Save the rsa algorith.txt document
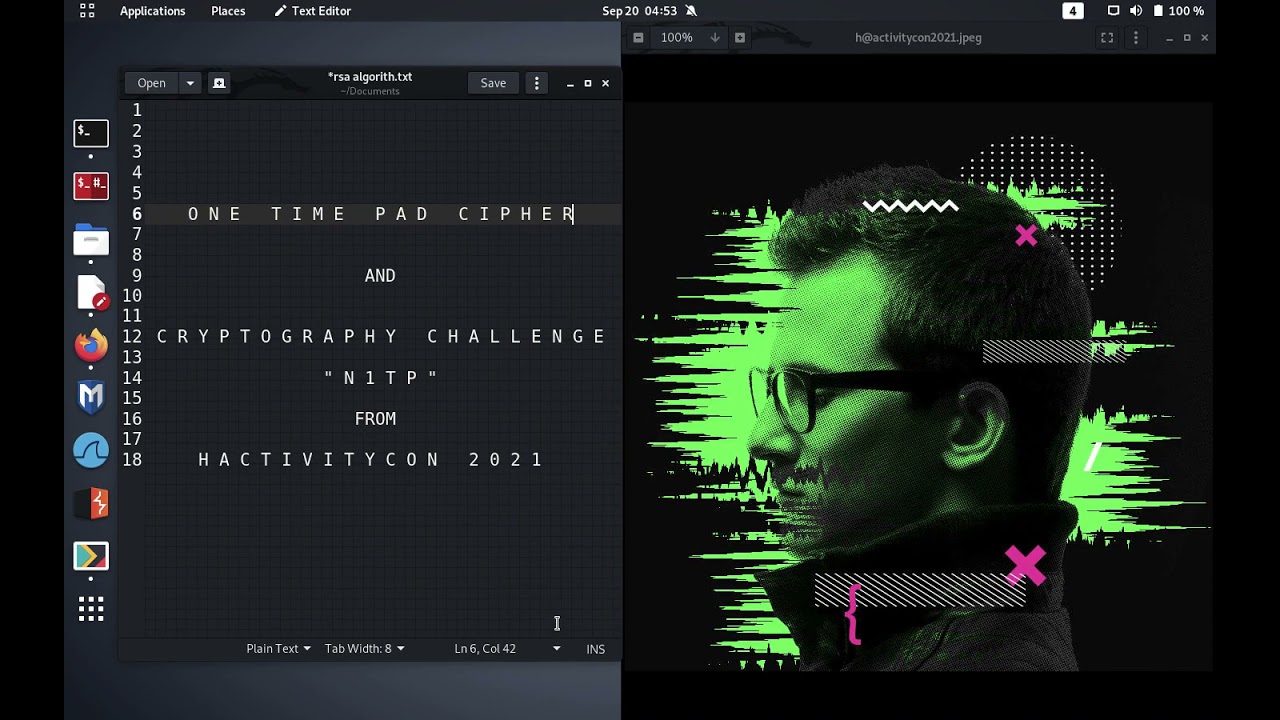The height and width of the screenshot is (720, 1280). tap(493, 83)
